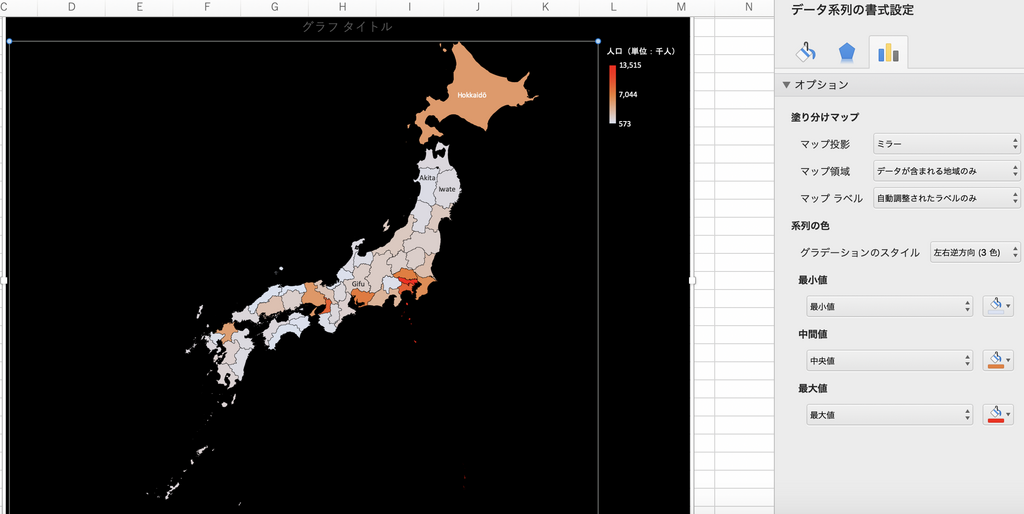Open the Fill & Line paint bucket tab

click(x=806, y=53)
